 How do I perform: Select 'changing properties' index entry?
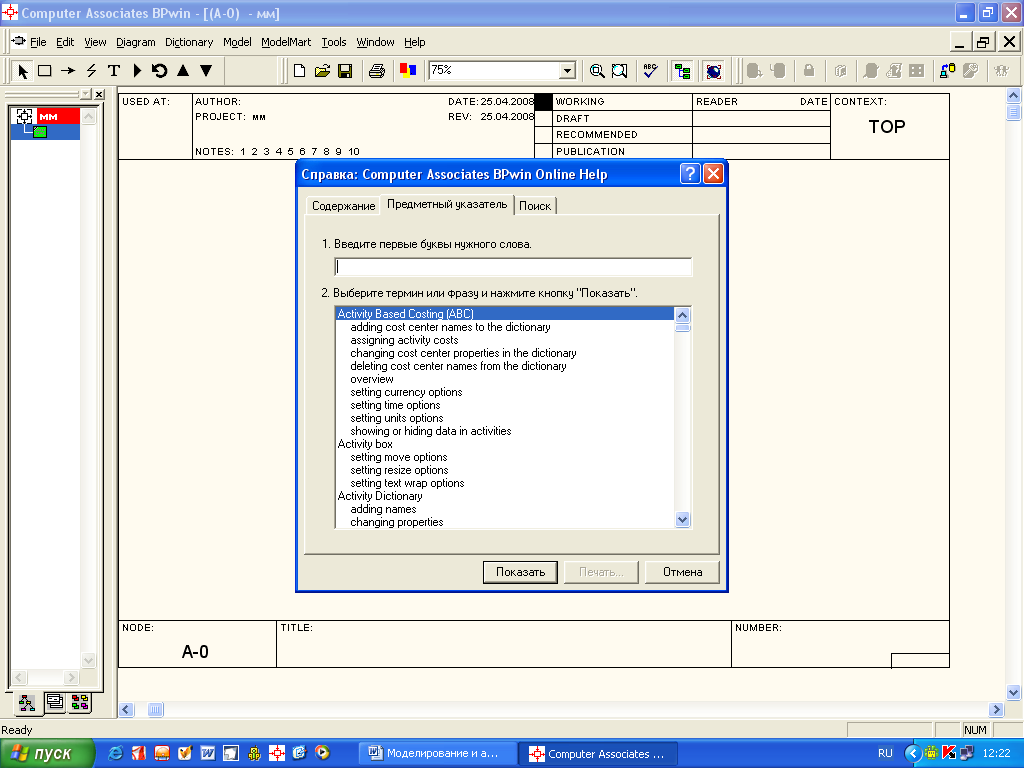(x=397, y=522)
